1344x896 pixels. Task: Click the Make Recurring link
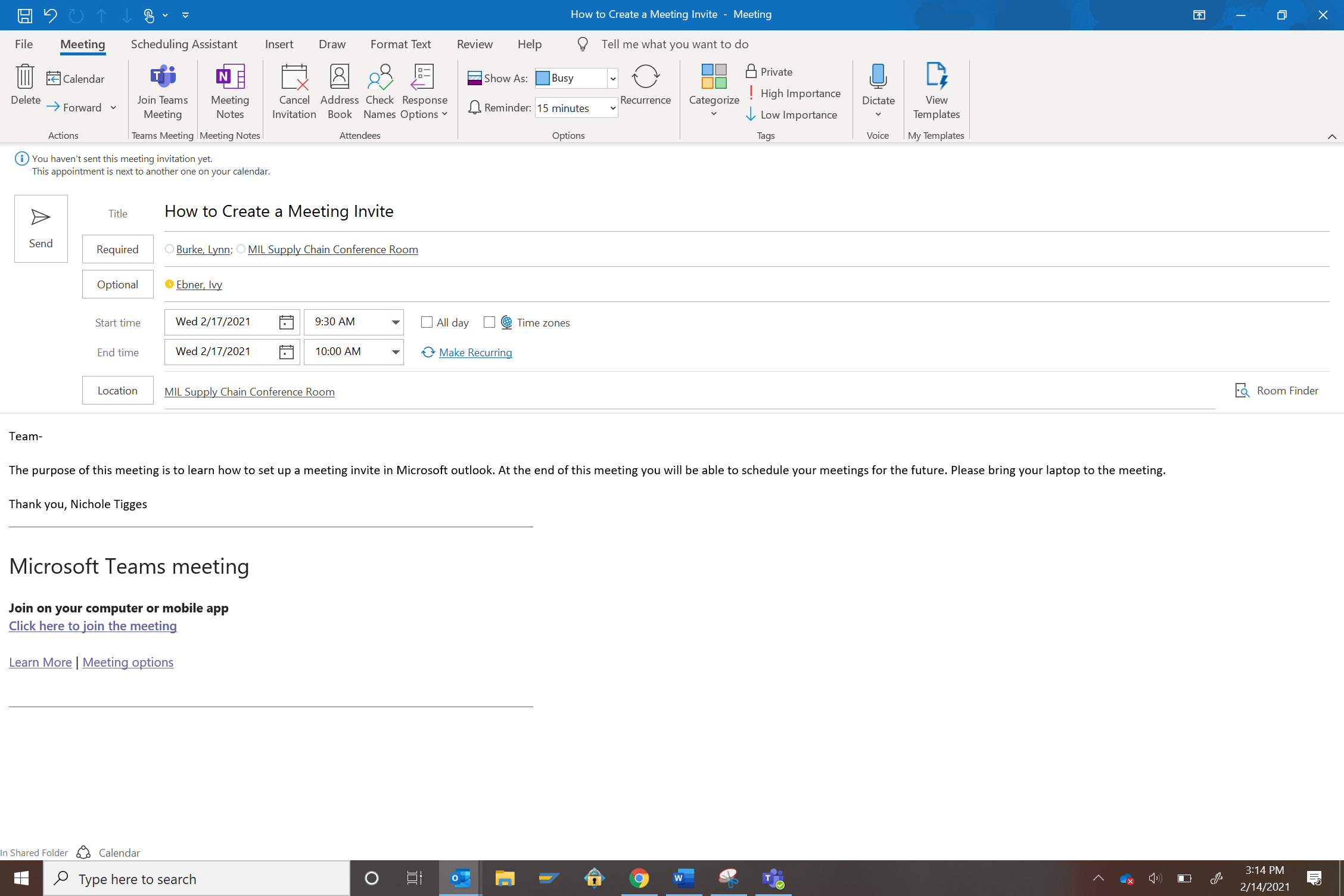(475, 352)
